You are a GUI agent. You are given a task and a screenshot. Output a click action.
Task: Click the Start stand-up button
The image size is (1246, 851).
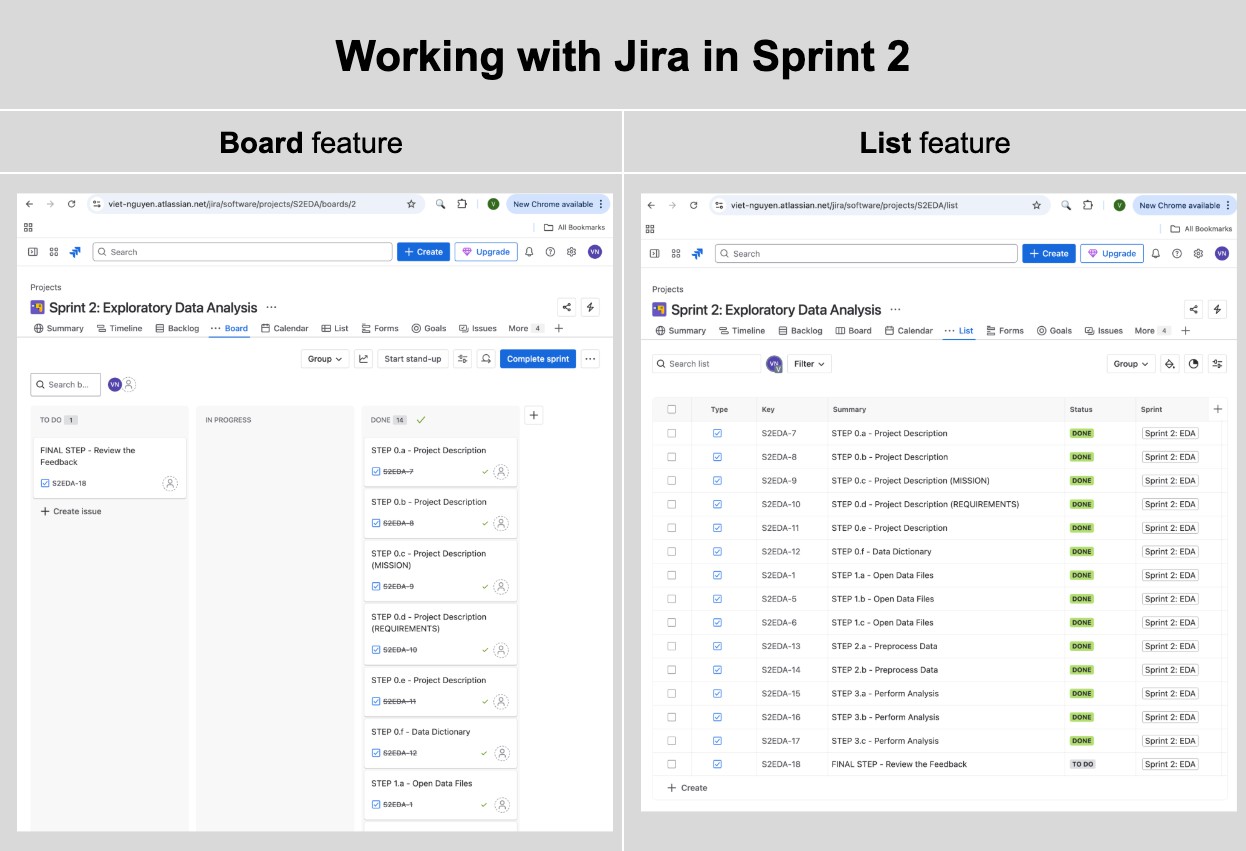tap(413, 358)
